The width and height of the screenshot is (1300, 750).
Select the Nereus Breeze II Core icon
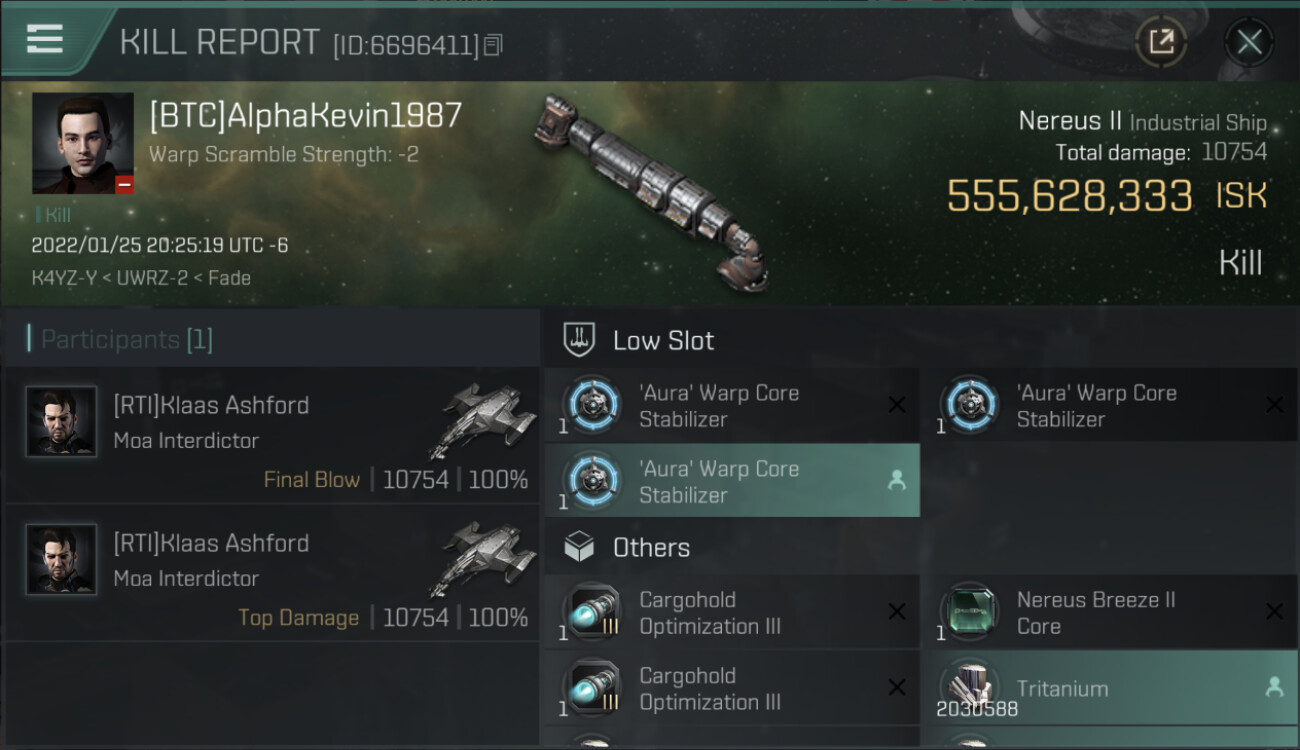(969, 612)
